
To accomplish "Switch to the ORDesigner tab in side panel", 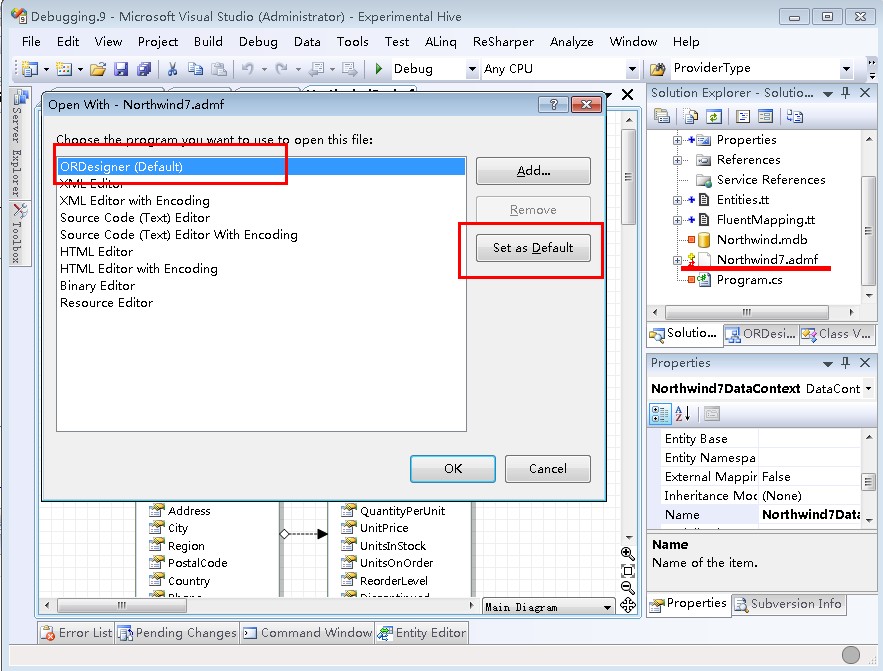I will tap(761, 334).
